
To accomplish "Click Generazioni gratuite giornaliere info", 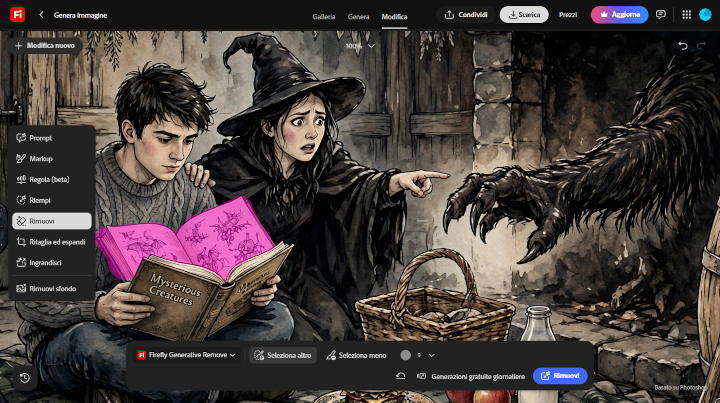I will pyautogui.click(x=472, y=376).
